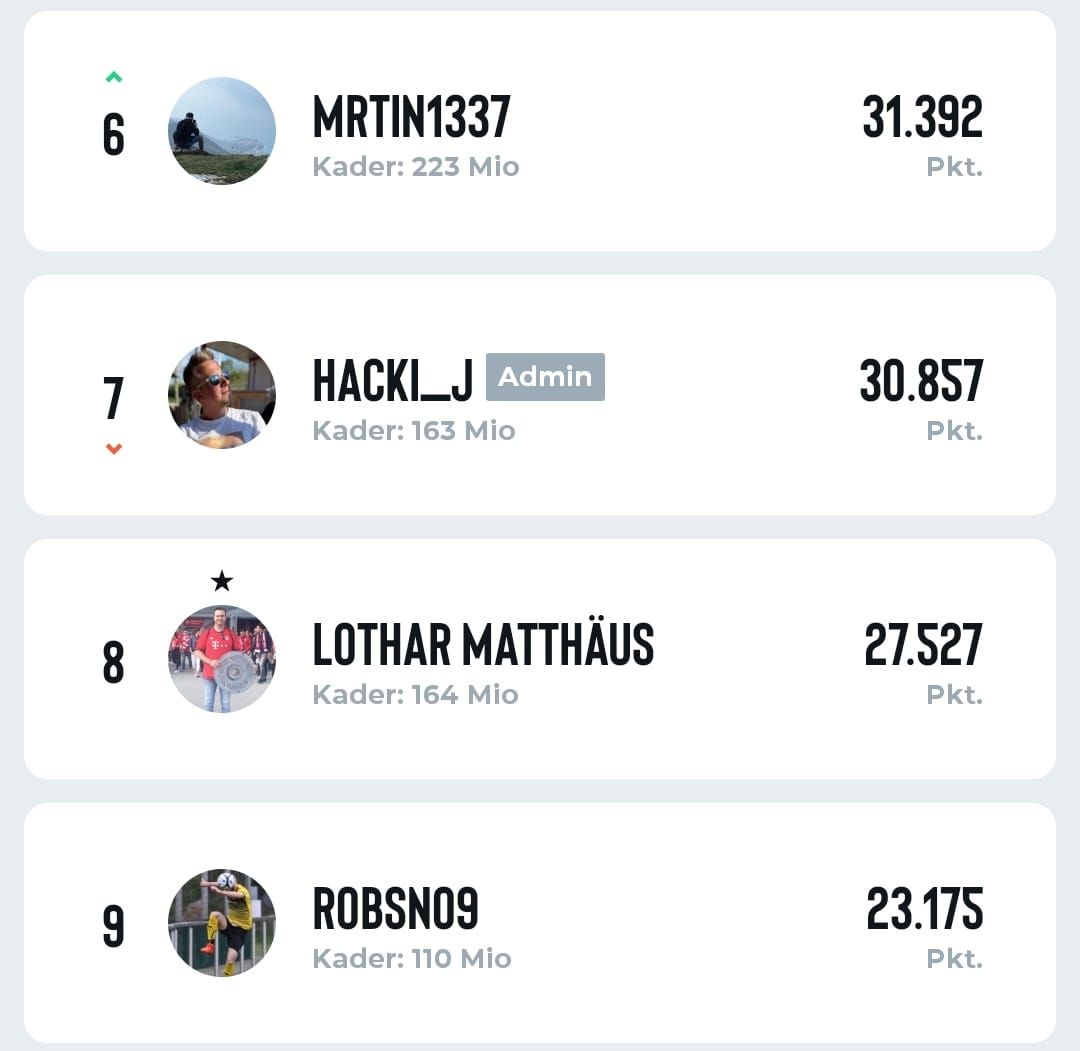The height and width of the screenshot is (1051, 1080).
Task: Select the MRTIN1337 username
Action: tap(411, 117)
